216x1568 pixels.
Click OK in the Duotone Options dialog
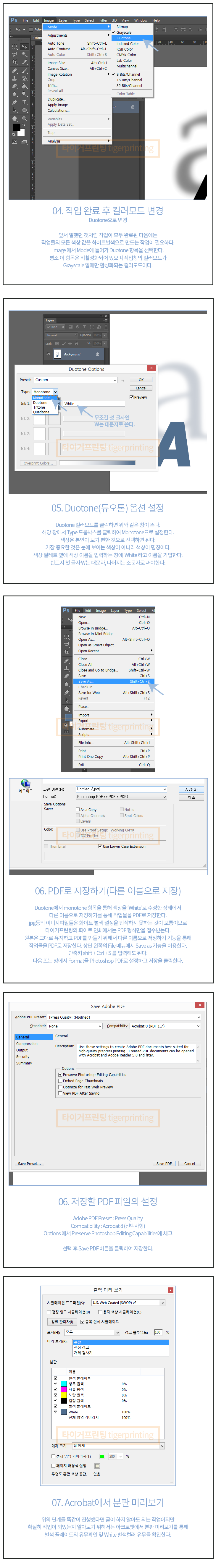coord(141,380)
